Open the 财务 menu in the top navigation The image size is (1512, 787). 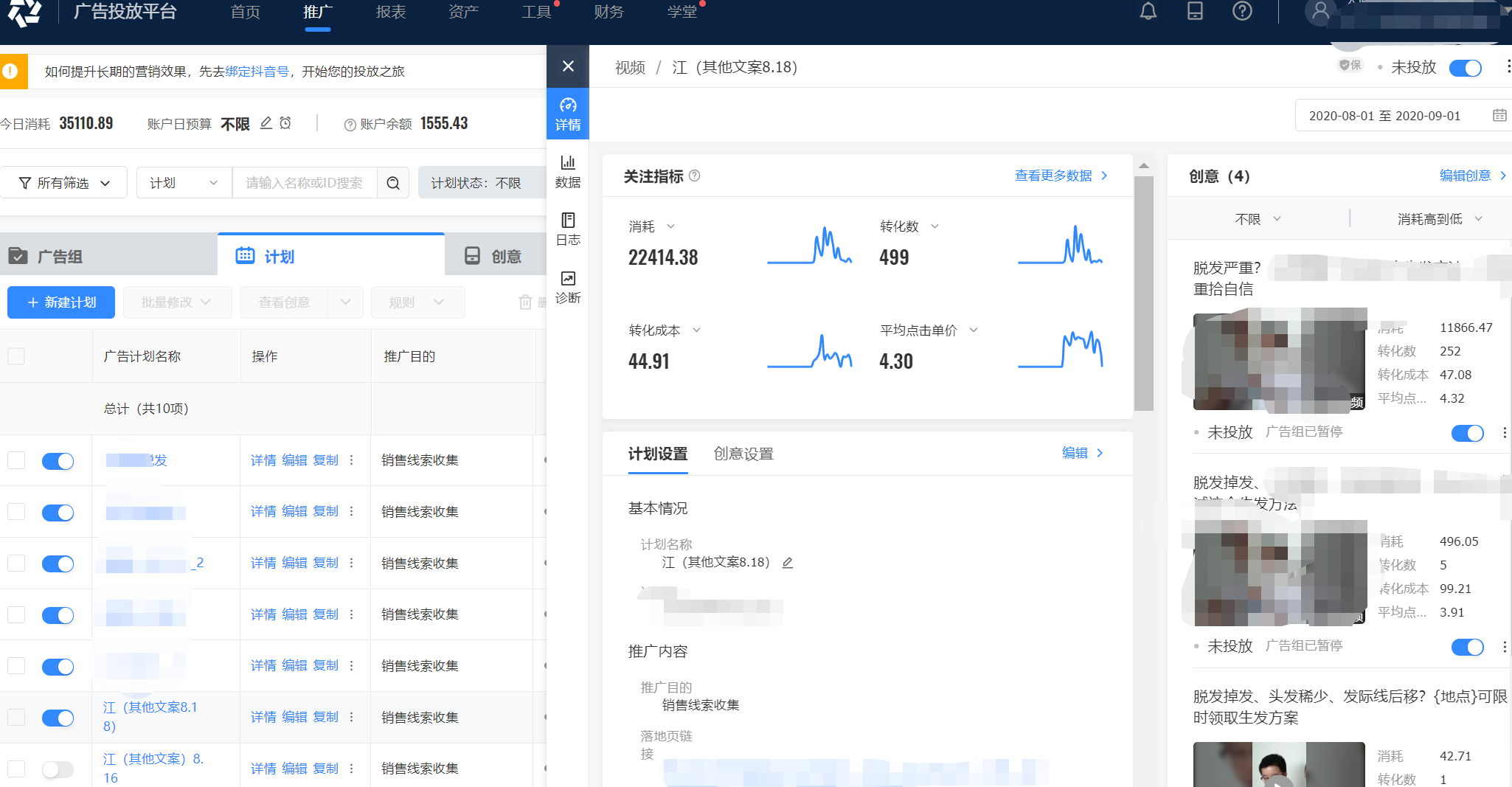[x=608, y=12]
